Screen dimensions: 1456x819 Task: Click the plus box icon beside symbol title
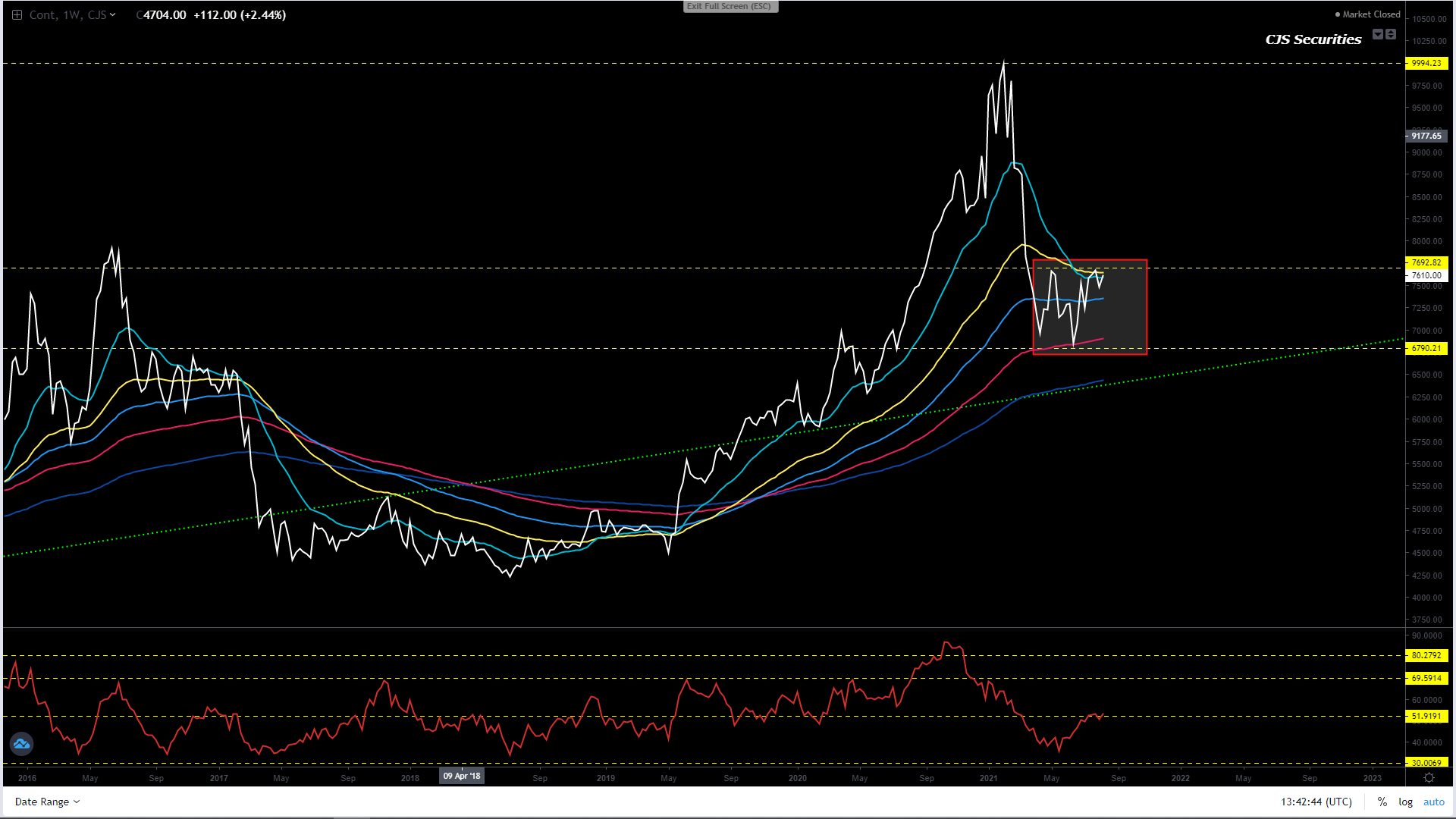coord(17,14)
